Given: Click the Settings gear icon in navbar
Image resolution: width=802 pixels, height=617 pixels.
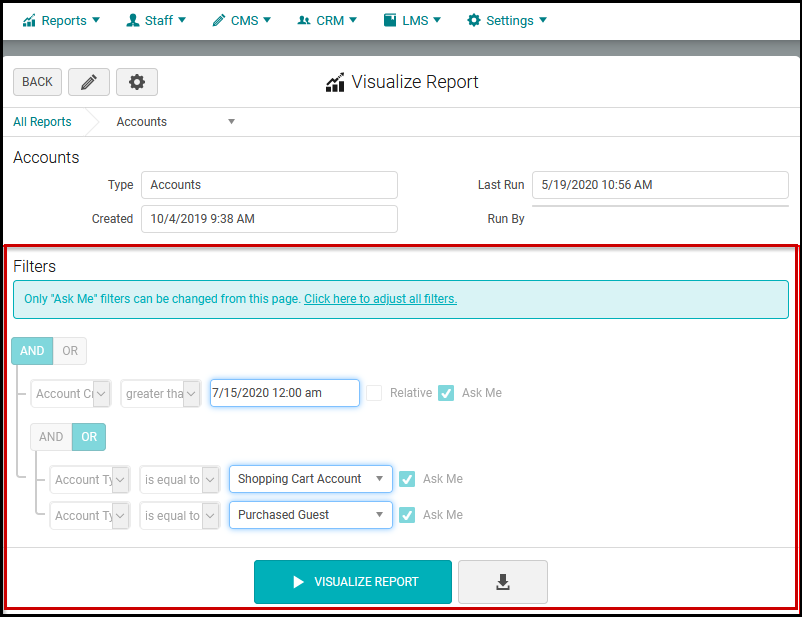Looking at the screenshot, I should pos(474,20).
